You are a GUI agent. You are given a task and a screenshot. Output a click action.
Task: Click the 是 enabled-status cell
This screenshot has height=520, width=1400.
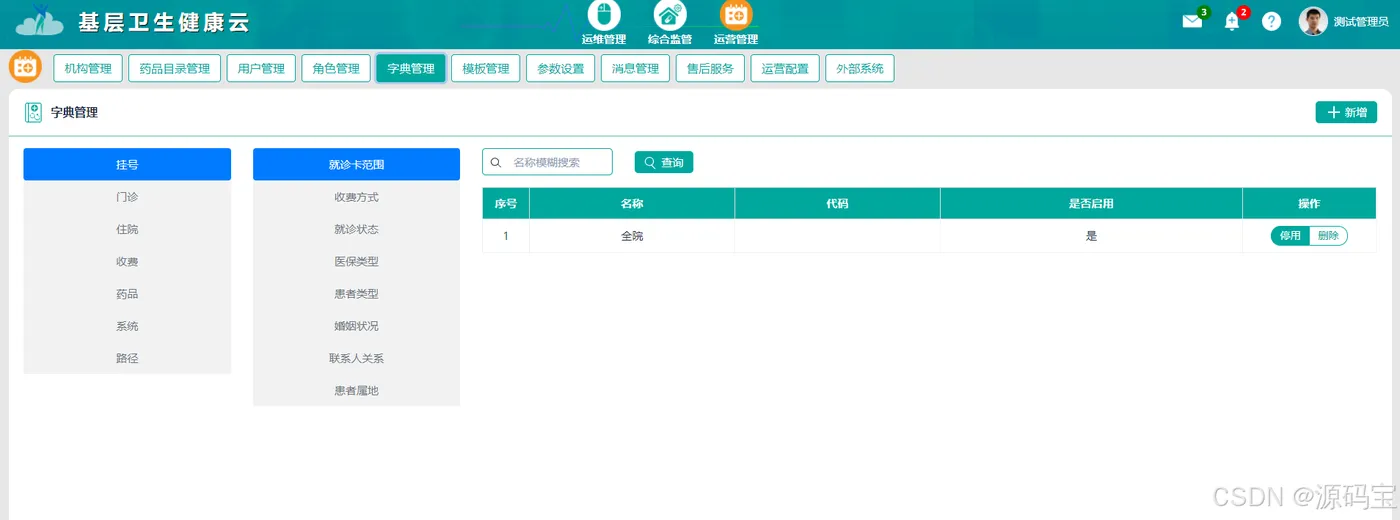1091,236
